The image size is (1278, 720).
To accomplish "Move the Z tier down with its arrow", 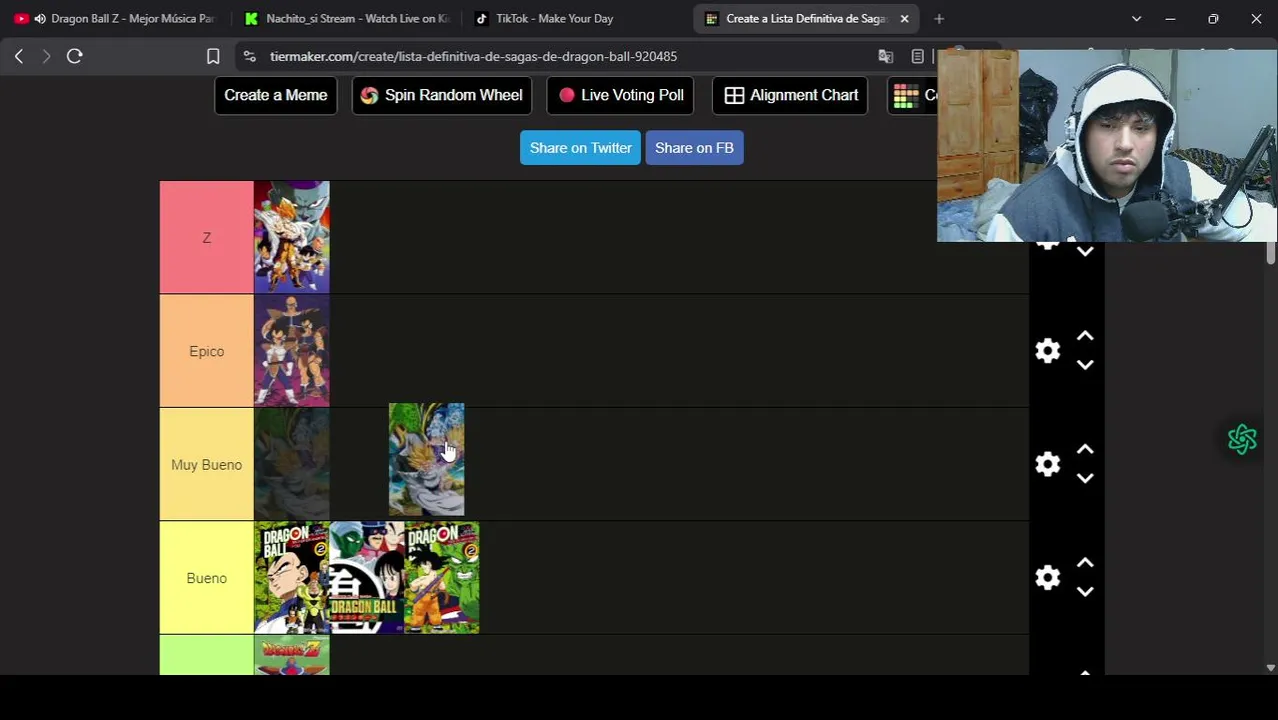I will point(1085,252).
